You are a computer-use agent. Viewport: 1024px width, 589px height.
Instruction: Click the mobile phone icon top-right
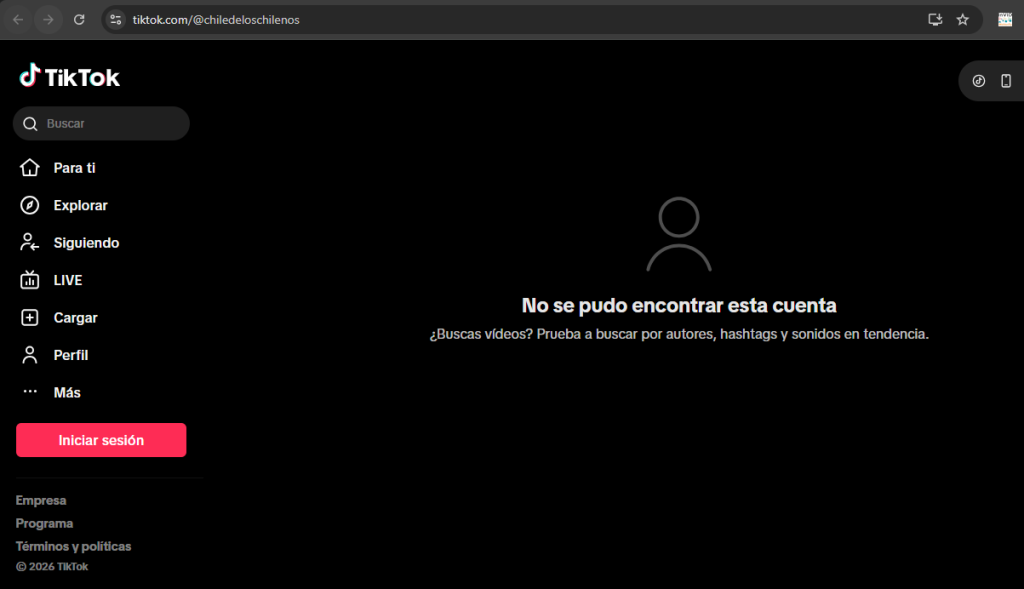(1006, 81)
